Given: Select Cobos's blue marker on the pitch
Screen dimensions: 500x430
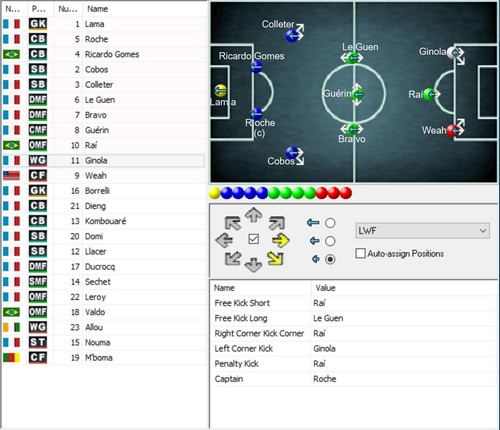Looking at the screenshot, I should coord(292,153).
